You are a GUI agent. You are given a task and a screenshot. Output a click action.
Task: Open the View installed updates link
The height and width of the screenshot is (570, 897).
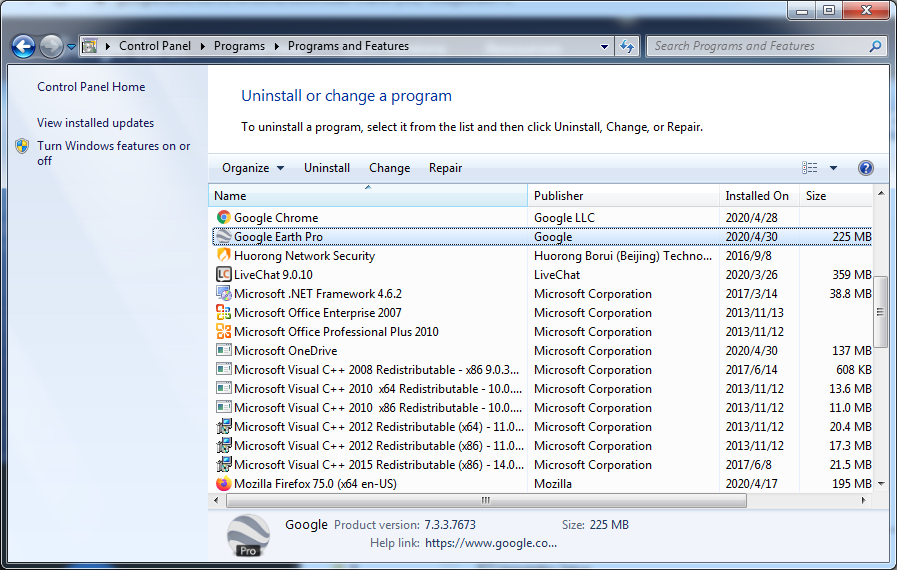click(96, 122)
